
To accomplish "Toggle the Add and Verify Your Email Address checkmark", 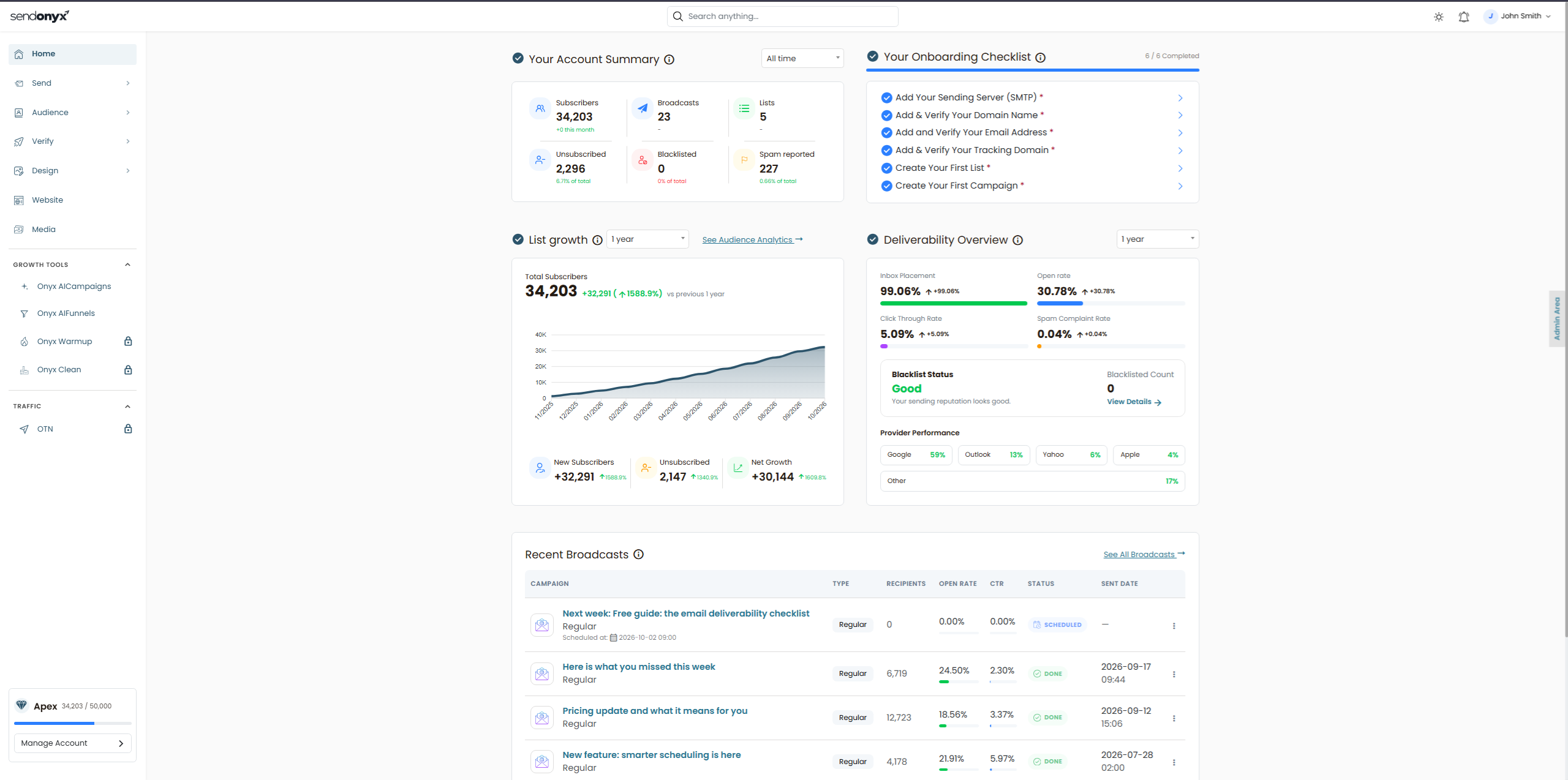I will point(886,133).
